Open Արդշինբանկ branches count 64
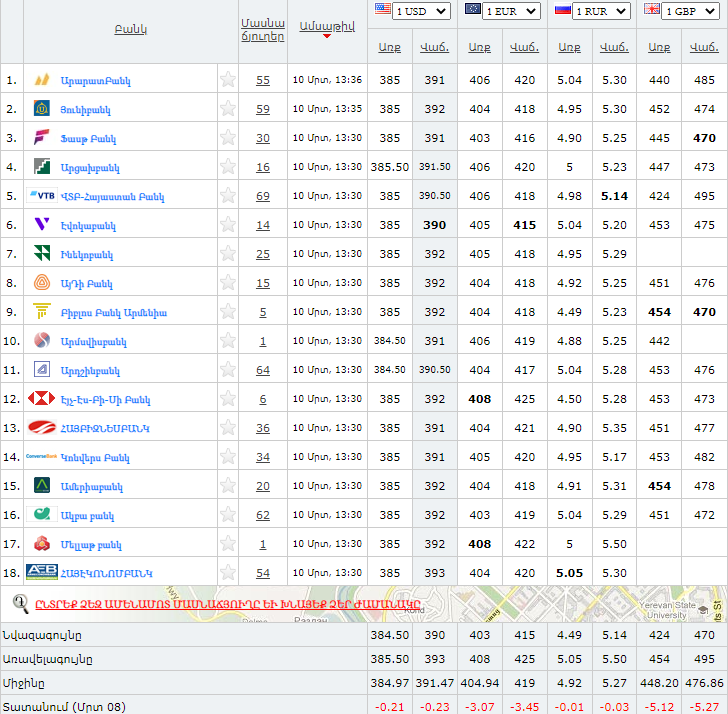 pos(263,370)
